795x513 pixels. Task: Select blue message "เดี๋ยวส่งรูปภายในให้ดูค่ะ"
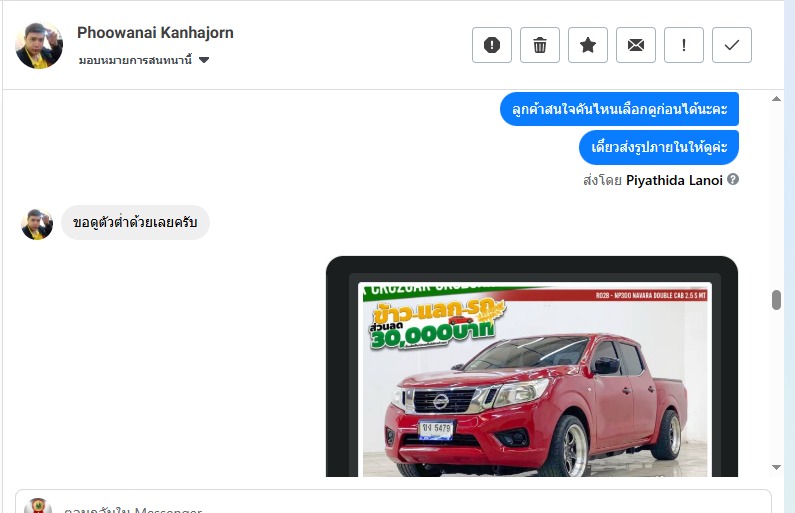659,148
